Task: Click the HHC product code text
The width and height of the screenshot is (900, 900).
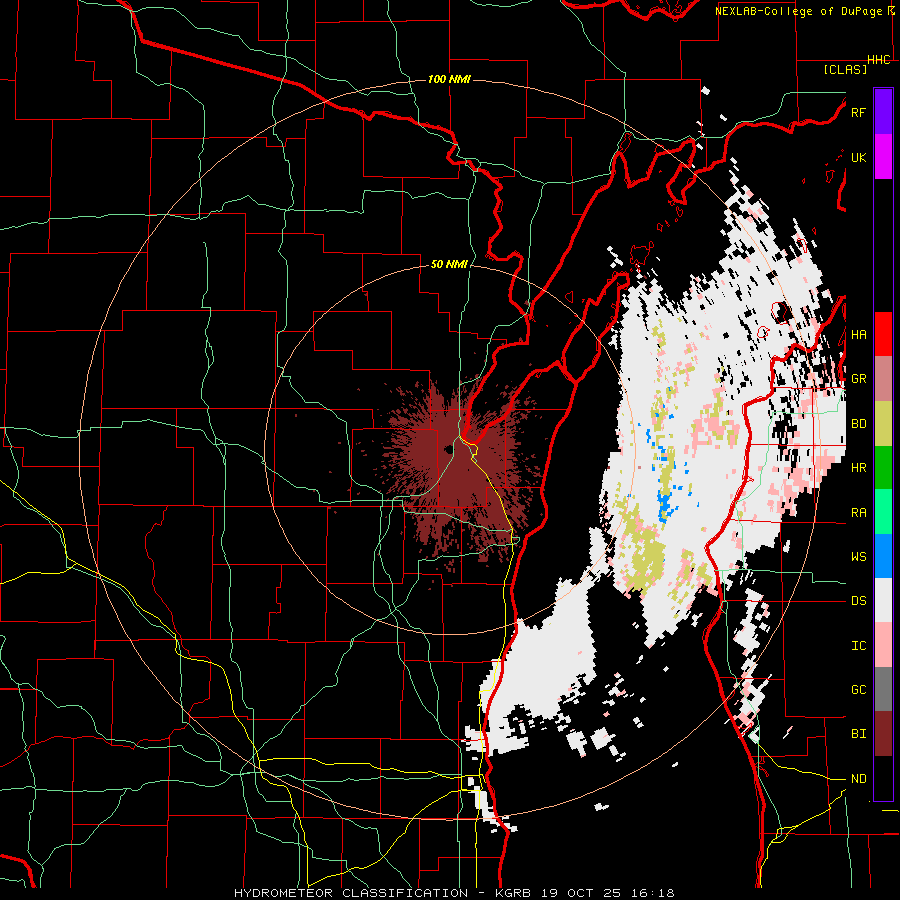Action: [879, 60]
